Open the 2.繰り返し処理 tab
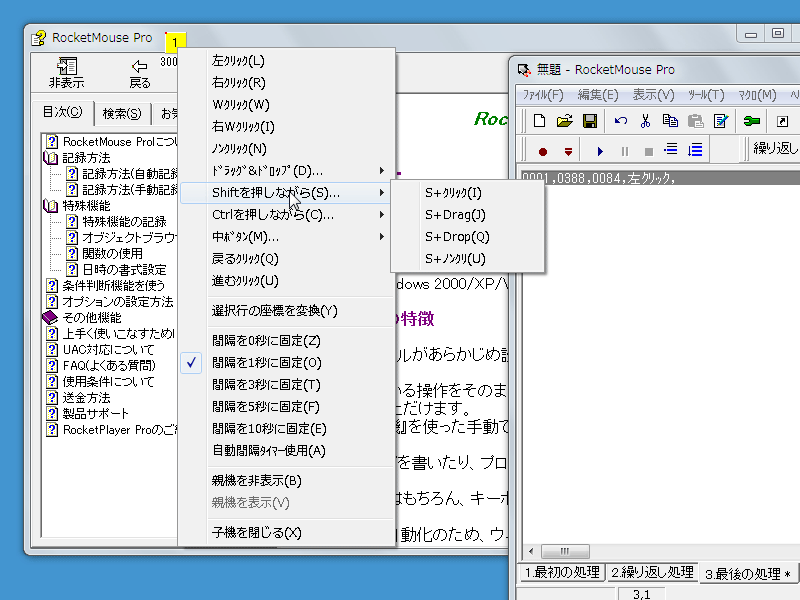 [x=652, y=572]
